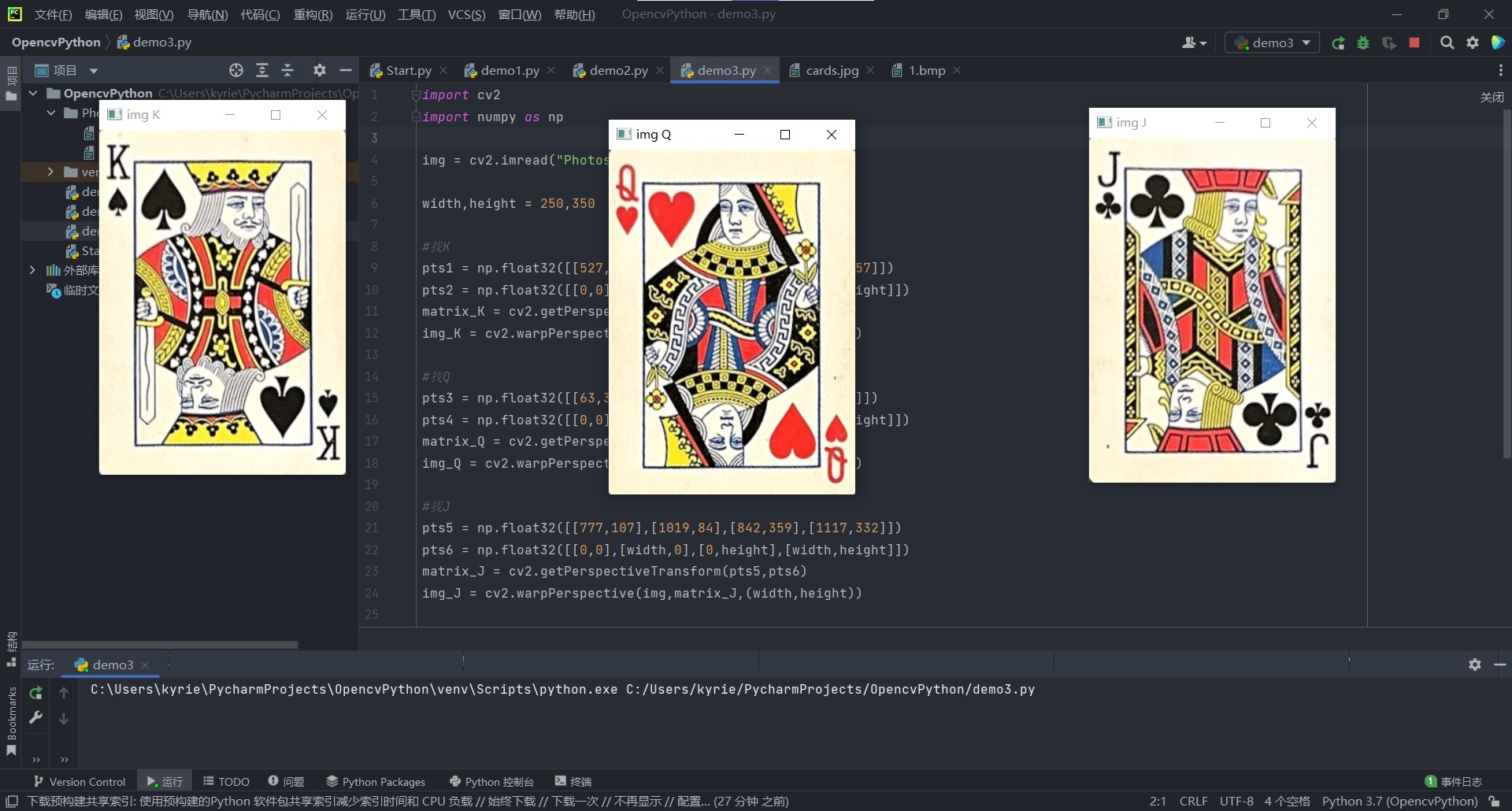The image size is (1512, 811).
Task: Open project panel options gear
Action: pyautogui.click(x=319, y=70)
